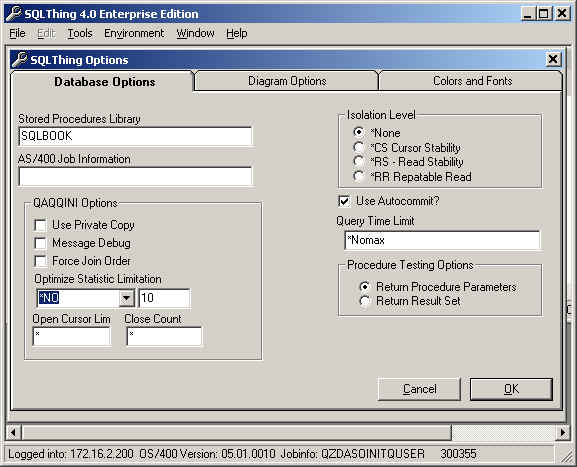Click the horizontal scrollbar right arrow
This screenshot has height=467, width=577.
563,432
